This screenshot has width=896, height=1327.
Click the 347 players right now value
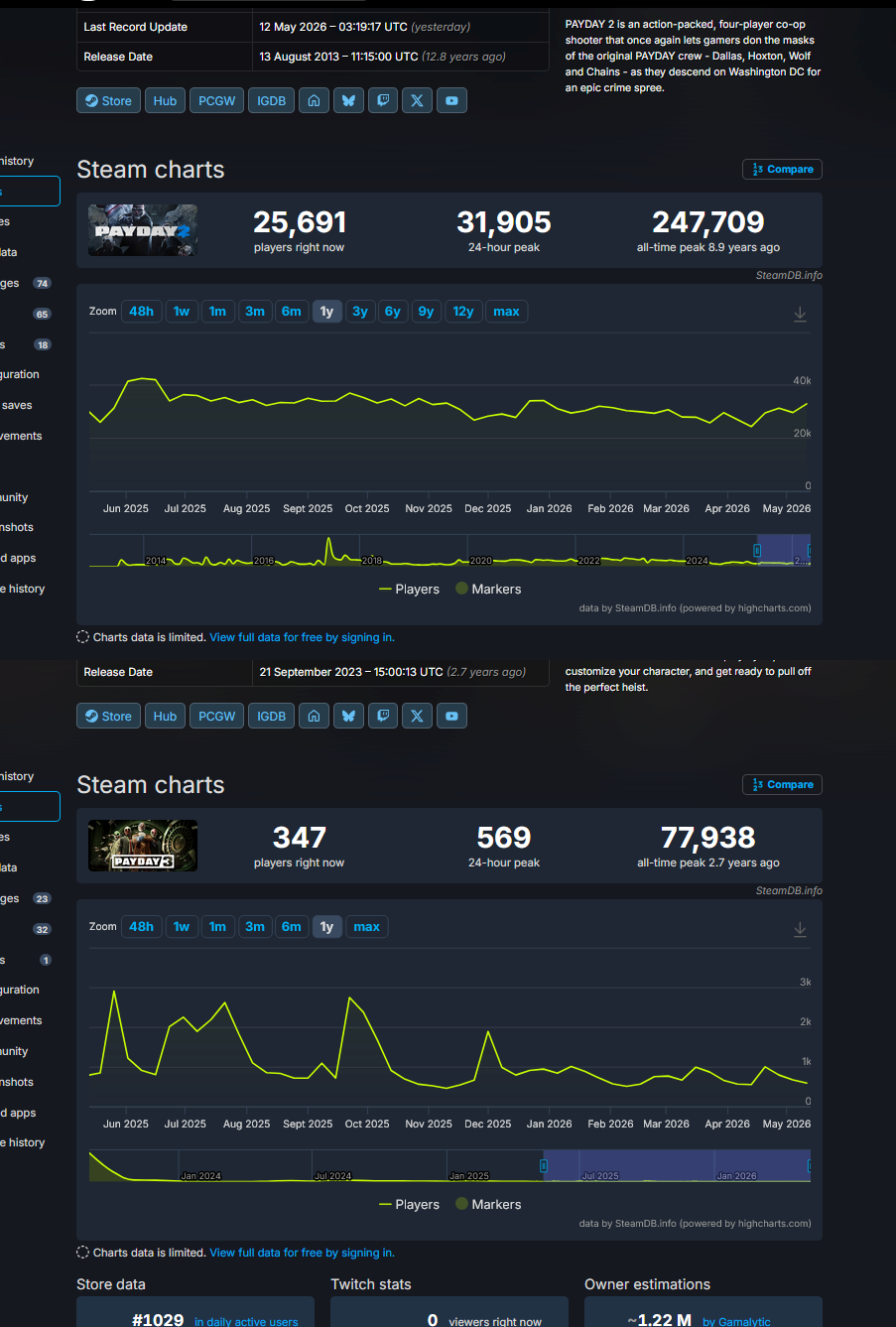coord(300,838)
